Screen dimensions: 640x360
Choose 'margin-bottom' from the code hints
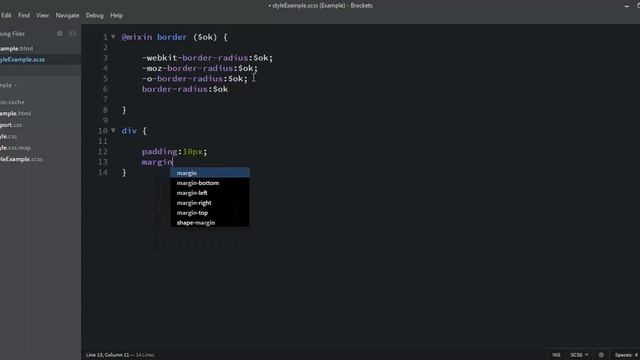coord(210,183)
